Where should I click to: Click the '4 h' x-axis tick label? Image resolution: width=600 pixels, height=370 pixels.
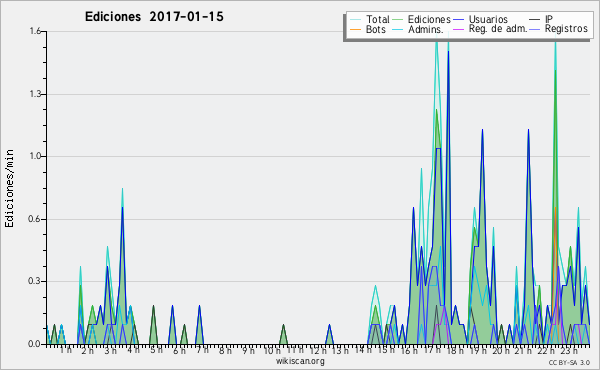click(x=134, y=350)
